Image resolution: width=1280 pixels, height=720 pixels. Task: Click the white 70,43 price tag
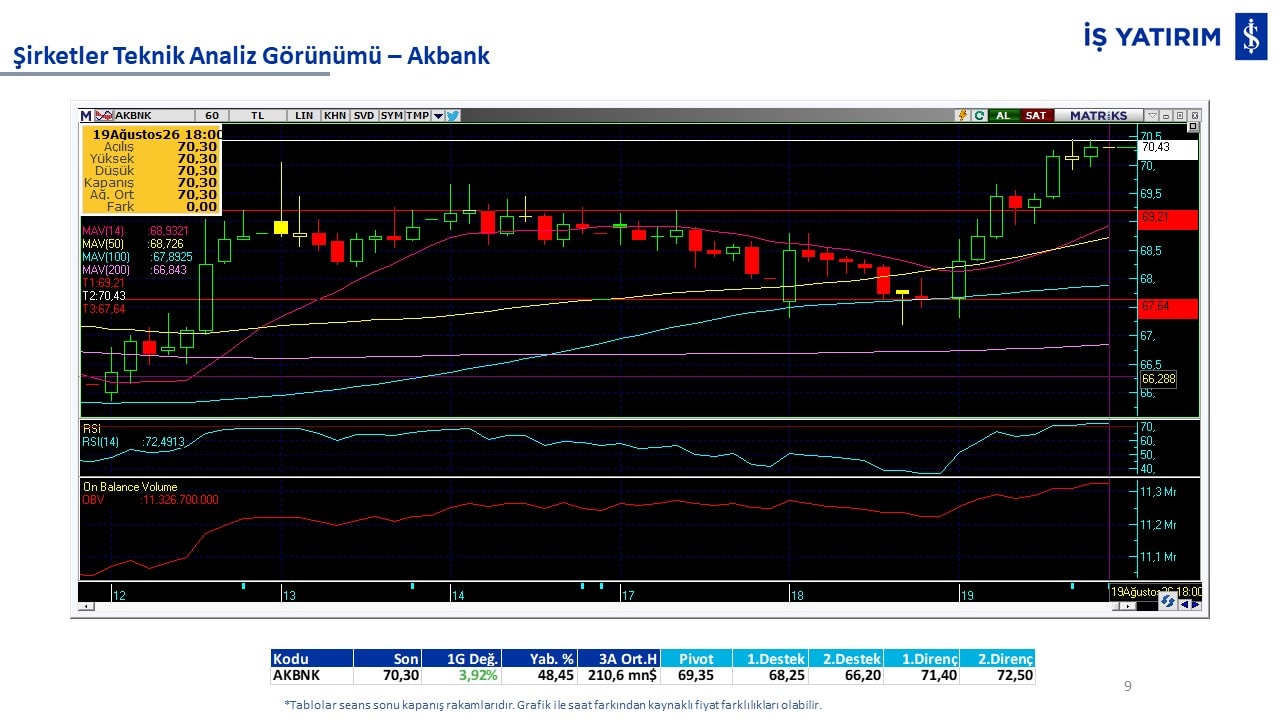click(1168, 148)
